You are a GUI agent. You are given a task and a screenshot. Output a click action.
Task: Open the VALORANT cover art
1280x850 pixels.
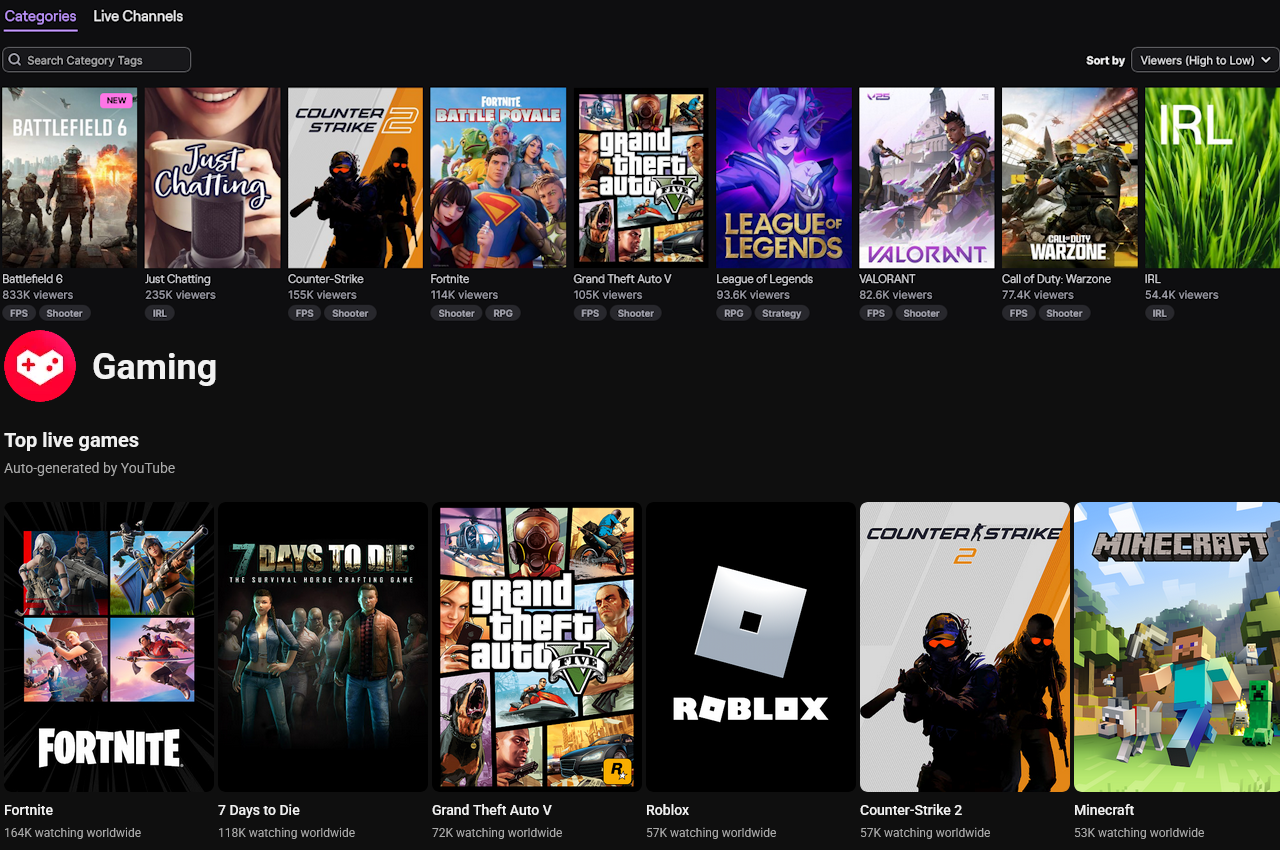pos(927,178)
